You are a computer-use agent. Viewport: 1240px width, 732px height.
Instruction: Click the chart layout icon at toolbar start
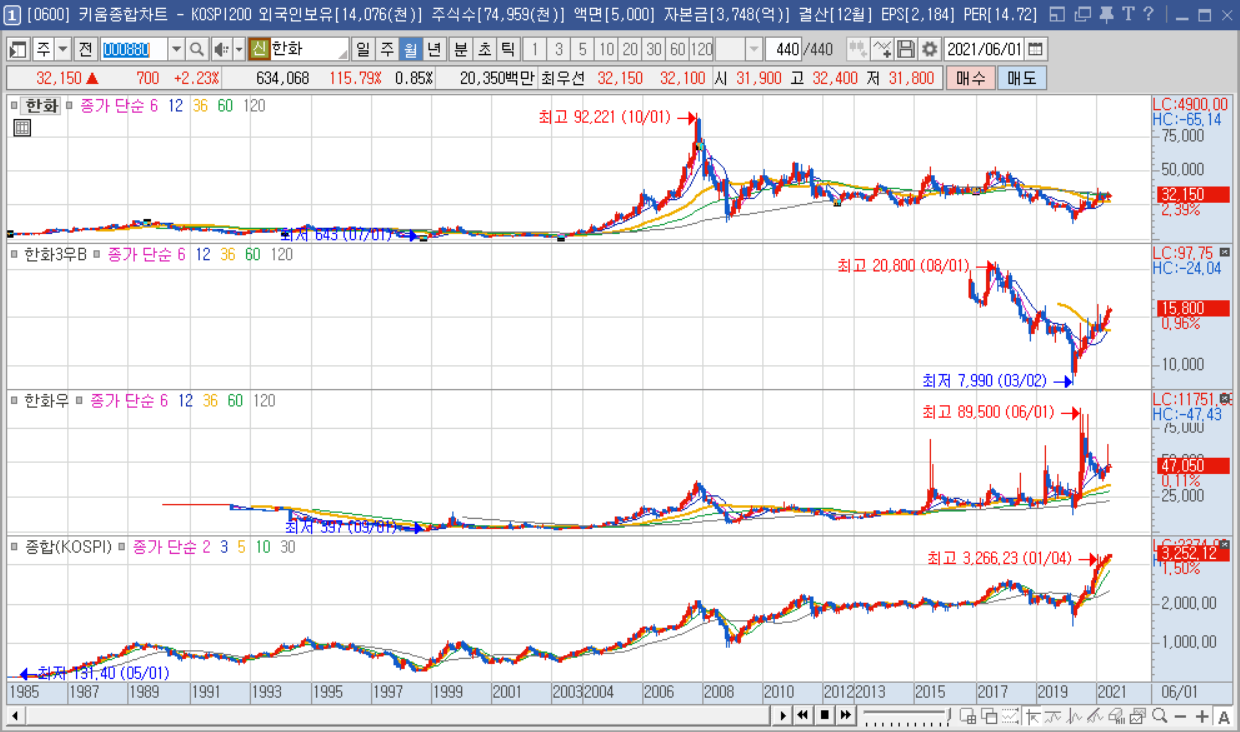click(x=19, y=49)
